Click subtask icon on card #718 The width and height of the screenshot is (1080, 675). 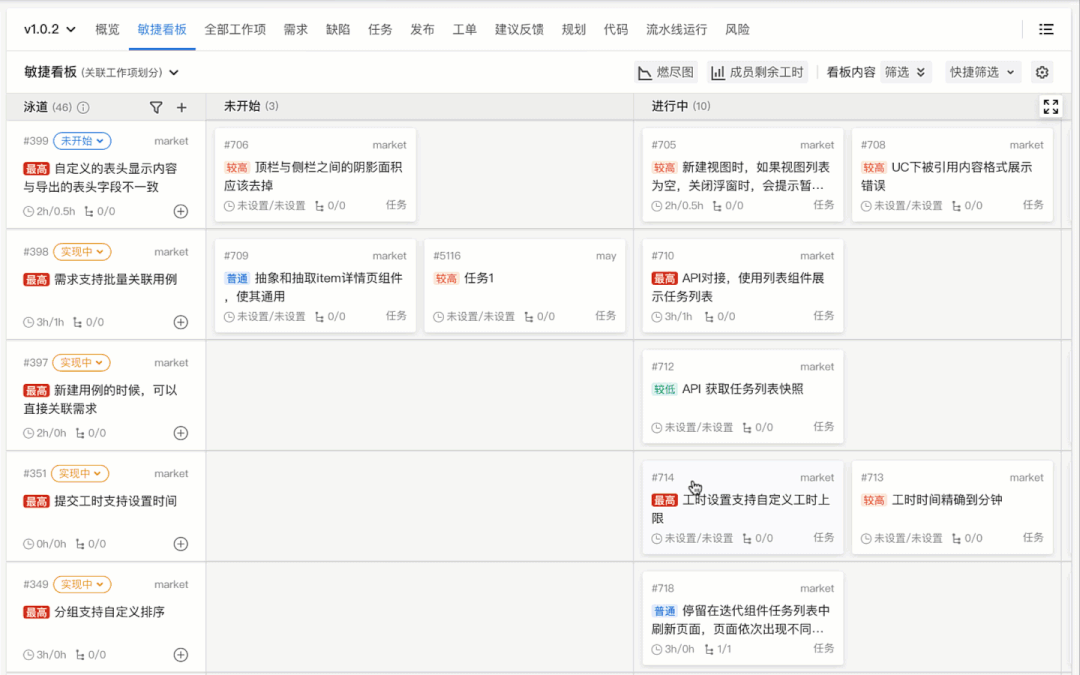[709, 650]
